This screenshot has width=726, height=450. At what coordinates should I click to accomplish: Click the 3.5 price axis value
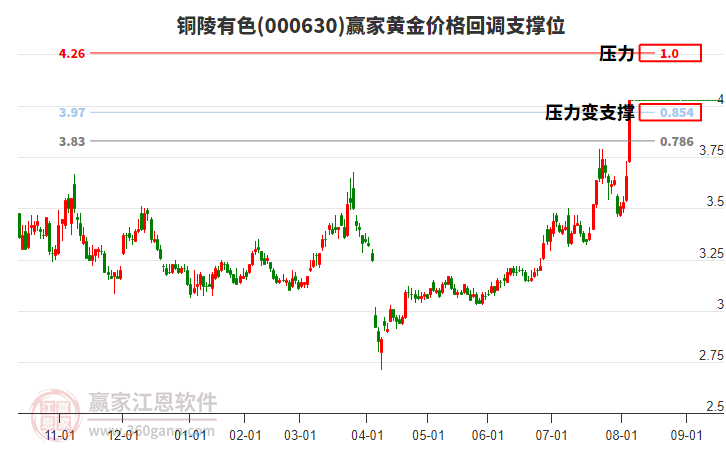click(x=715, y=202)
